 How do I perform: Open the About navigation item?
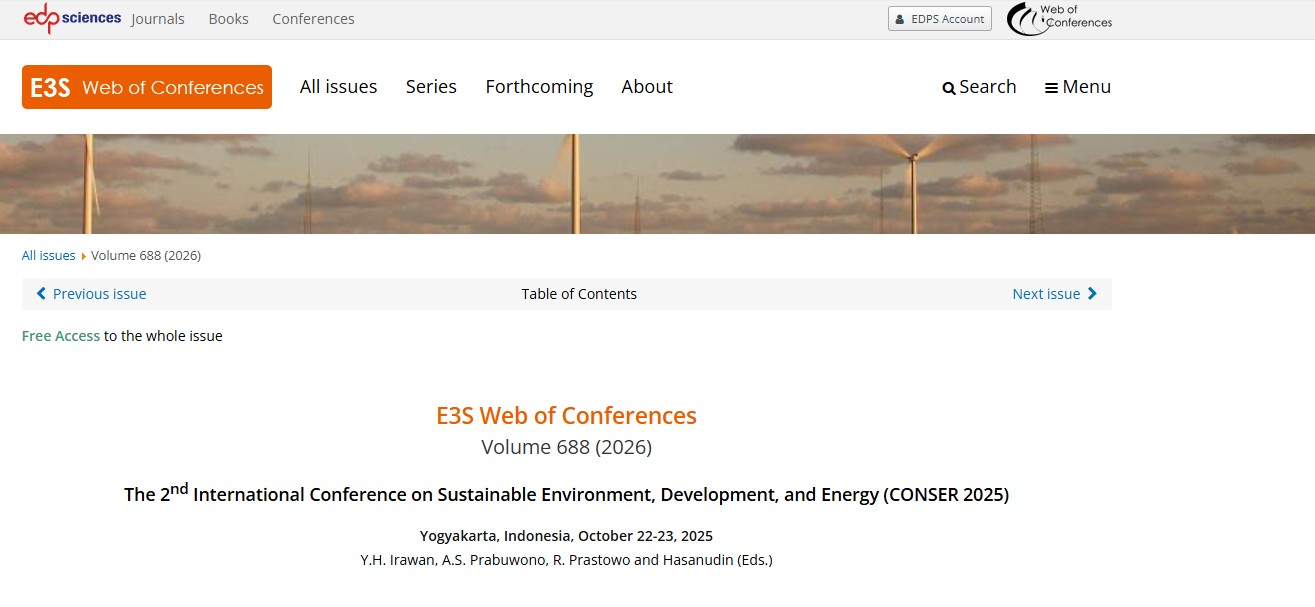(x=647, y=87)
